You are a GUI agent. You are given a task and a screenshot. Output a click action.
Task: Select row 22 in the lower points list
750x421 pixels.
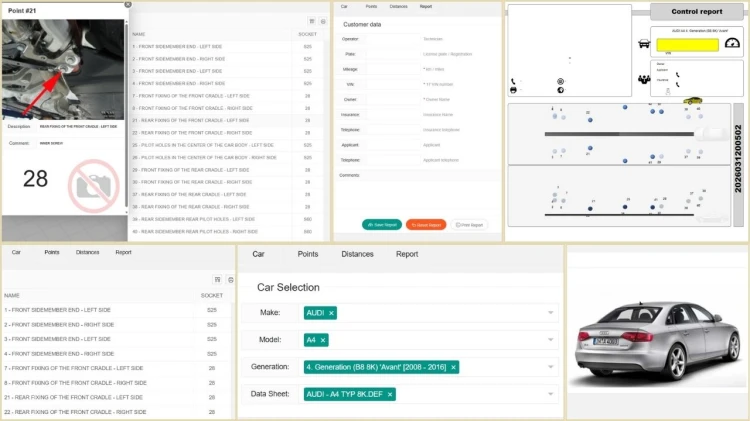(x=117, y=412)
